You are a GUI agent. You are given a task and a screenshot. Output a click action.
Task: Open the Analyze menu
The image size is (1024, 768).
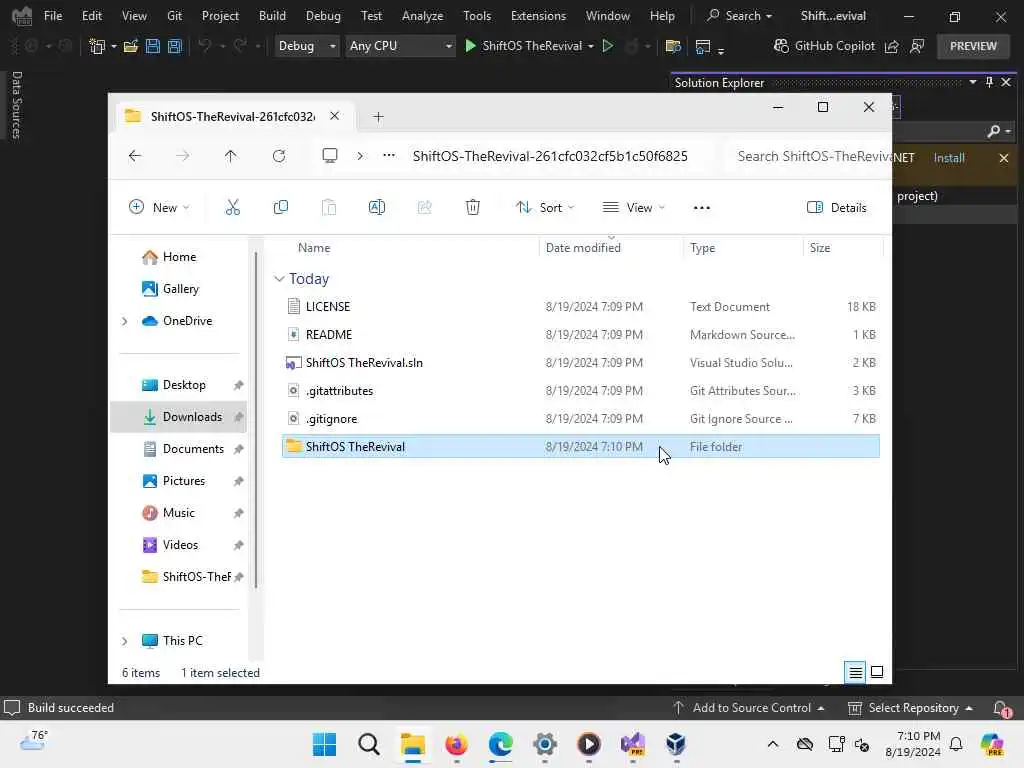(423, 16)
